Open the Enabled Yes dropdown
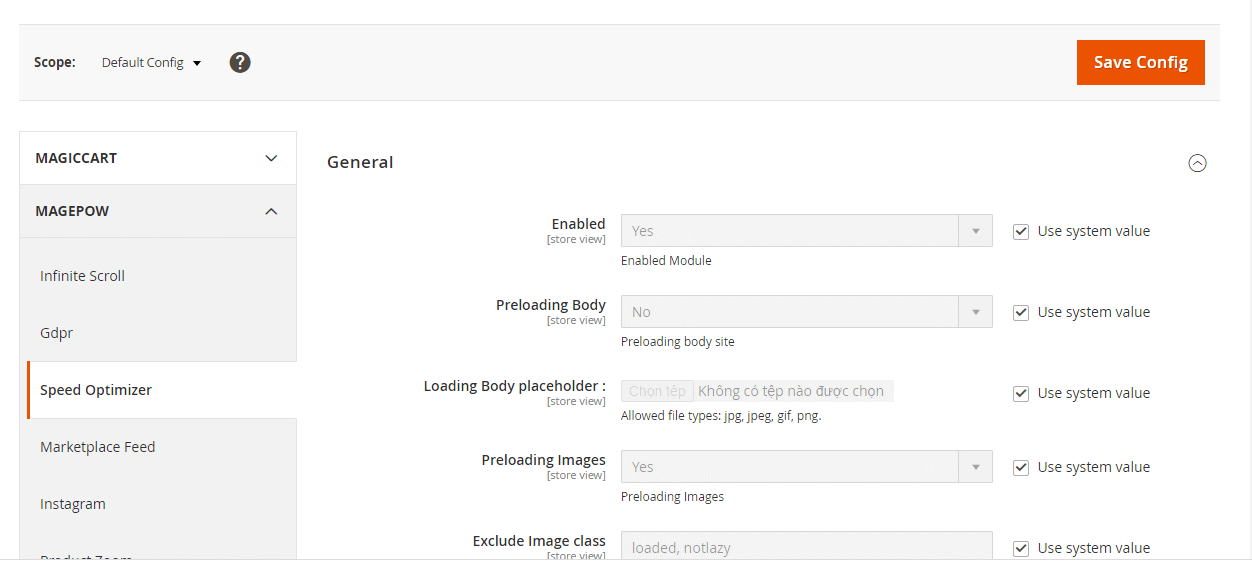This screenshot has width=1252, height=566. [x=806, y=231]
